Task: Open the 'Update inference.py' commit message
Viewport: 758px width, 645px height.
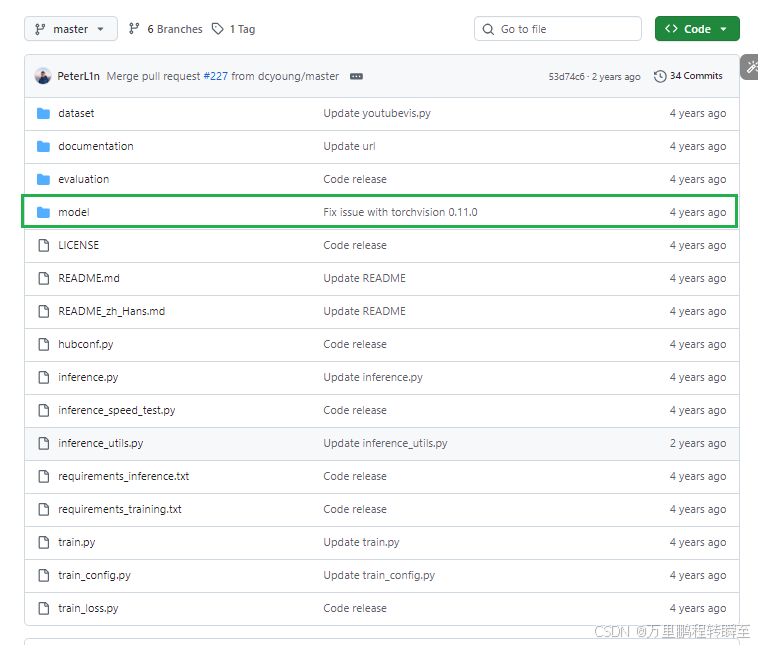Action: click(373, 377)
